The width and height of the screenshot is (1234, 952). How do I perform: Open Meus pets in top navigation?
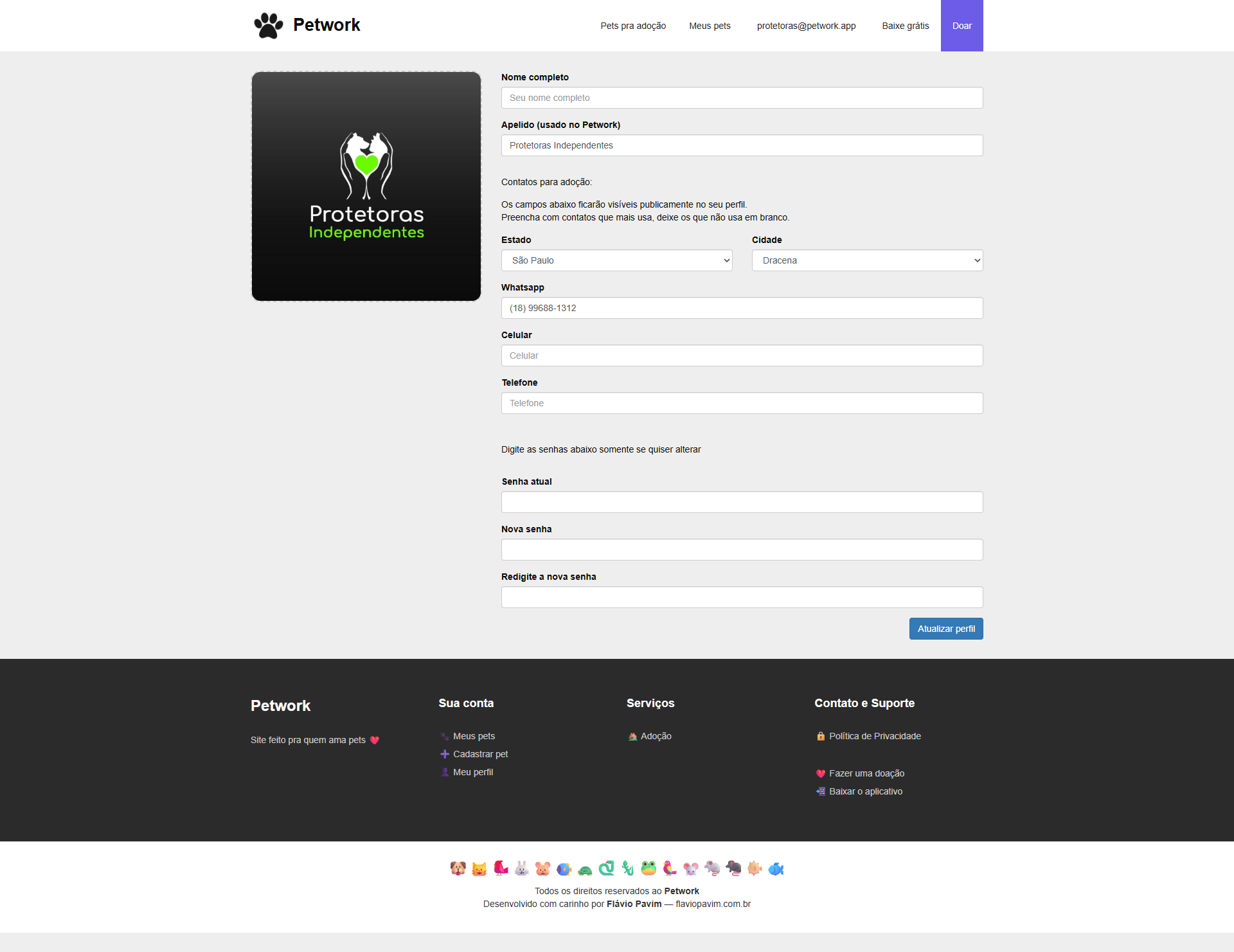(710, 26)
